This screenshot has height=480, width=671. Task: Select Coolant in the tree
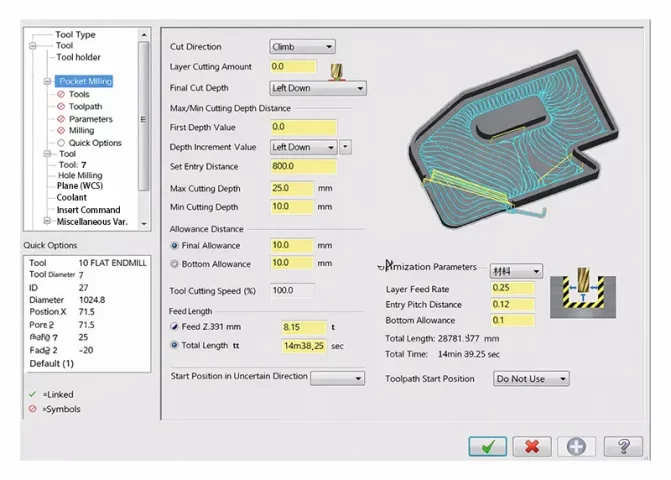71,198
